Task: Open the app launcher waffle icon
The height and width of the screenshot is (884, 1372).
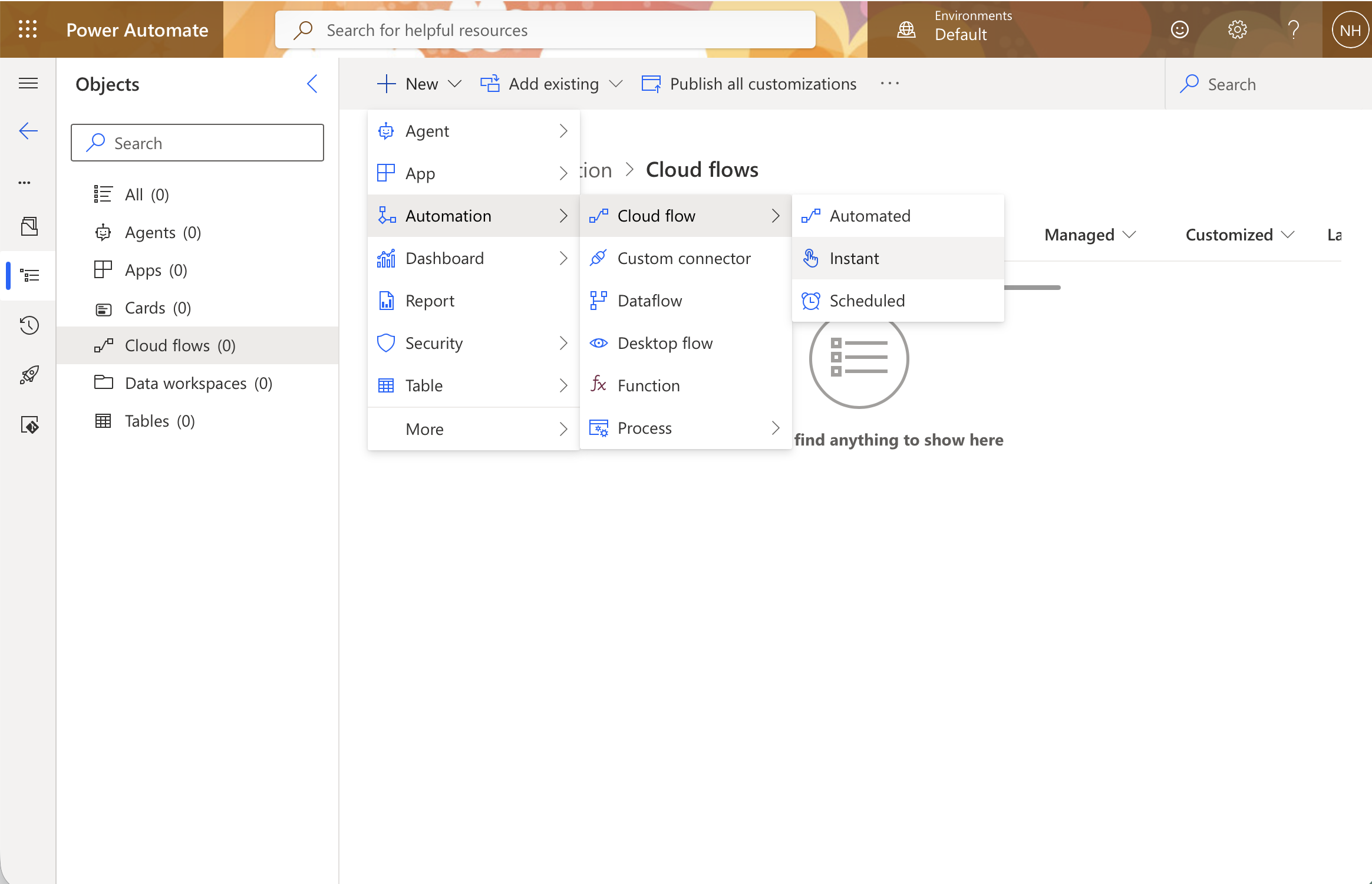Action: (28, 29)
